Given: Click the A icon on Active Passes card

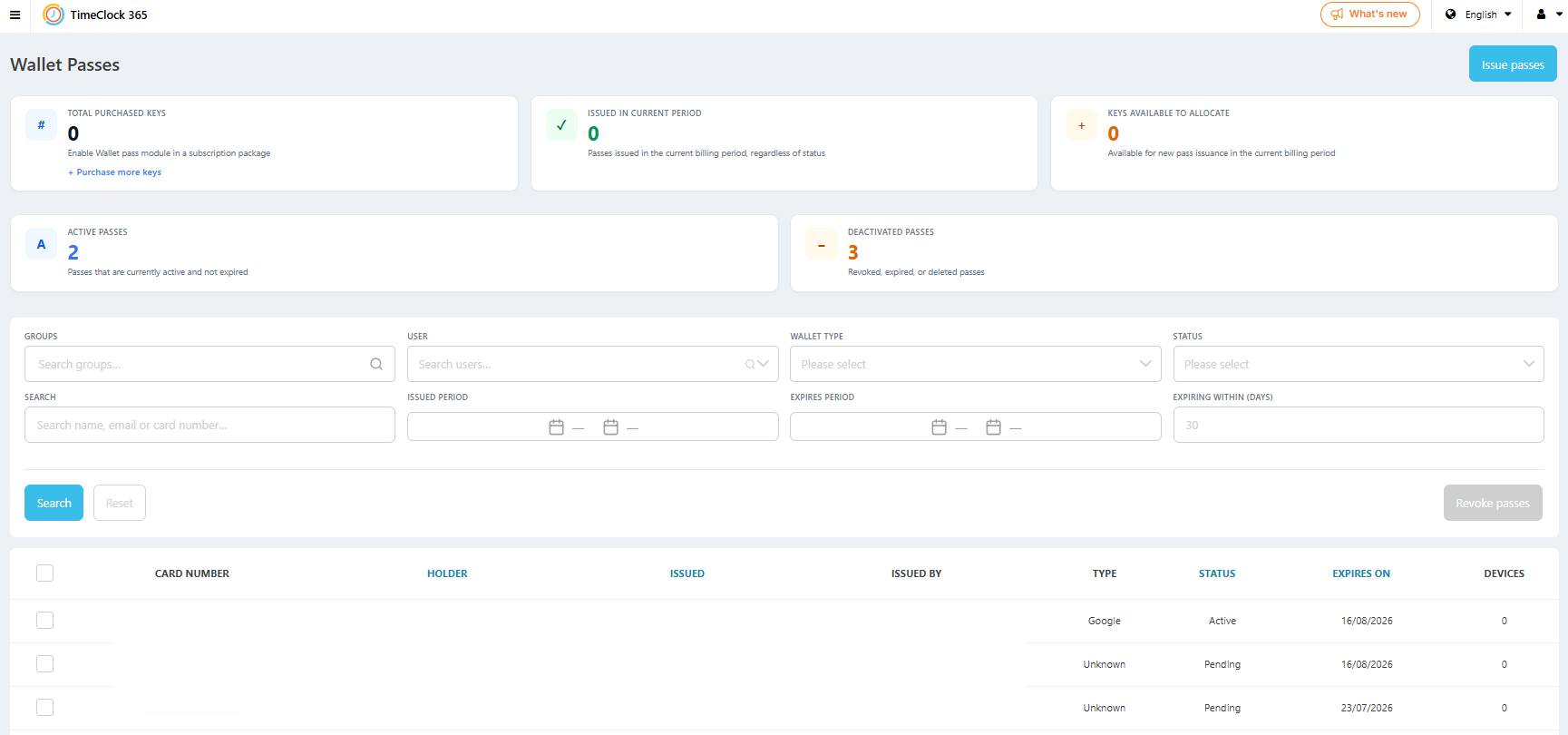Looking at the screenshot, I should 41,244.
